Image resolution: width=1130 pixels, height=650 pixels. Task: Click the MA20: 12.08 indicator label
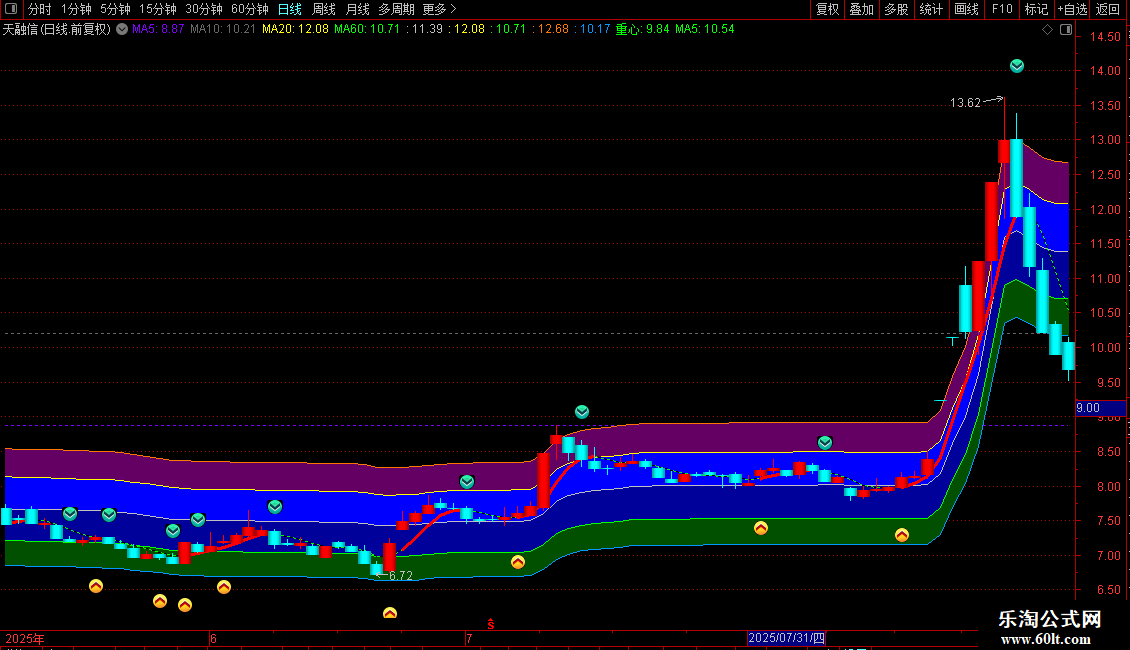(x=295, y=30)
